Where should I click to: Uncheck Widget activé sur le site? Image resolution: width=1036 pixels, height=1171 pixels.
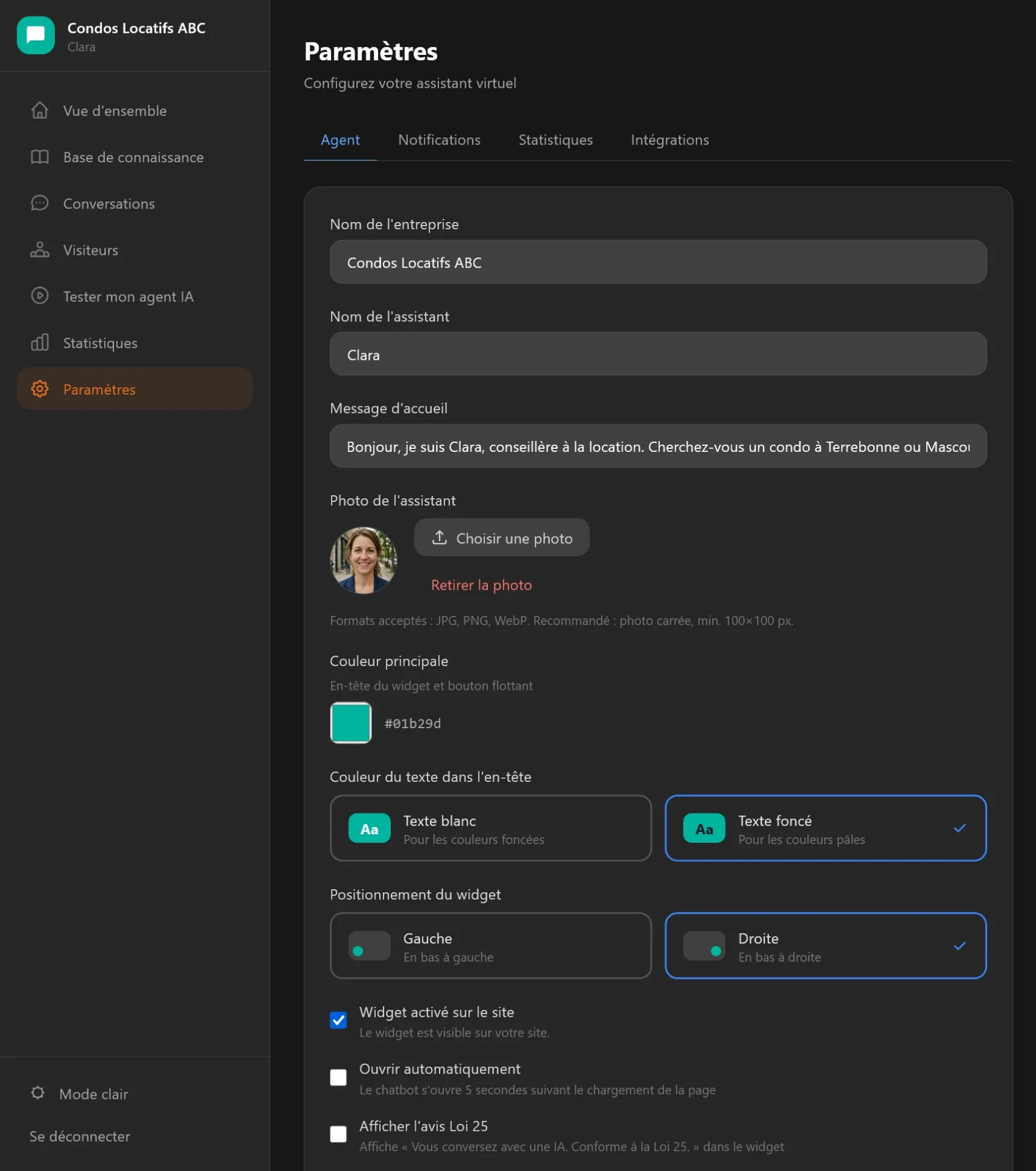point(338,1020)
